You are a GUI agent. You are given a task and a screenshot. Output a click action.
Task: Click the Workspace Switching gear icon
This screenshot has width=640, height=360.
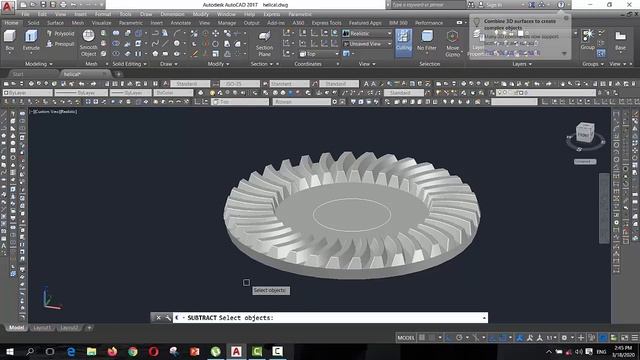pos(564,338)
